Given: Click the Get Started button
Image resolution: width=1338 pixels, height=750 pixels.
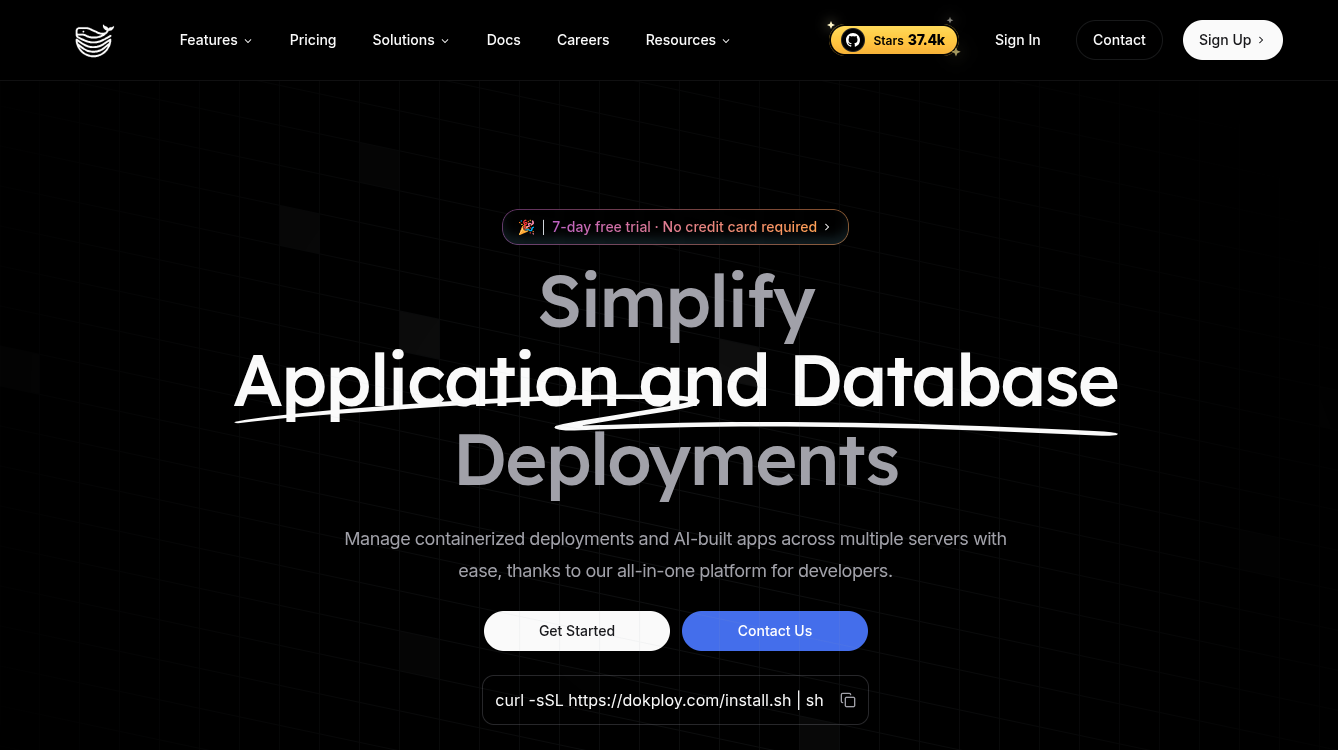Looking at the screenshot, I should pyautogui.click(x=577, y=631).
